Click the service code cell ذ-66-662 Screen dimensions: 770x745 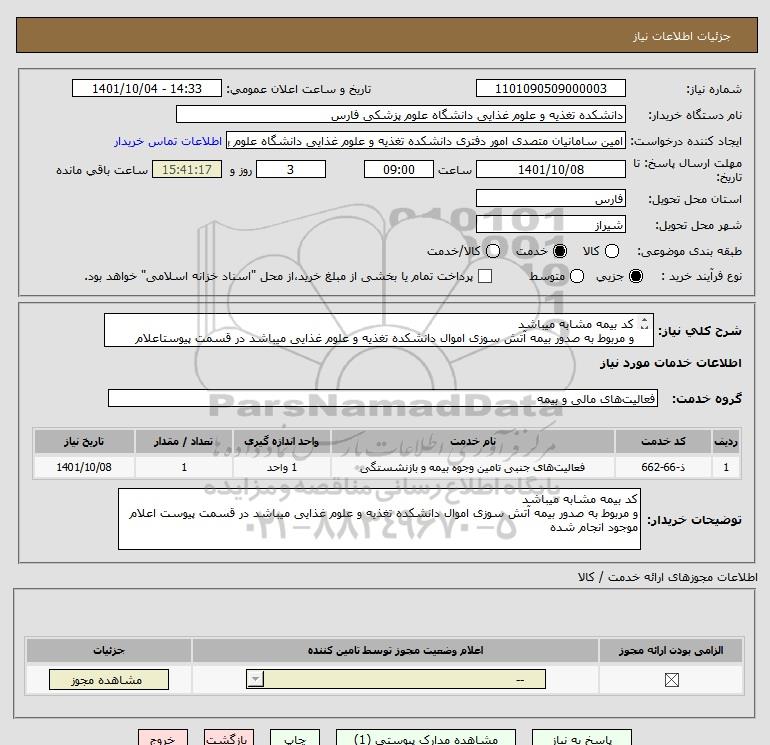[x=662, y=467]
